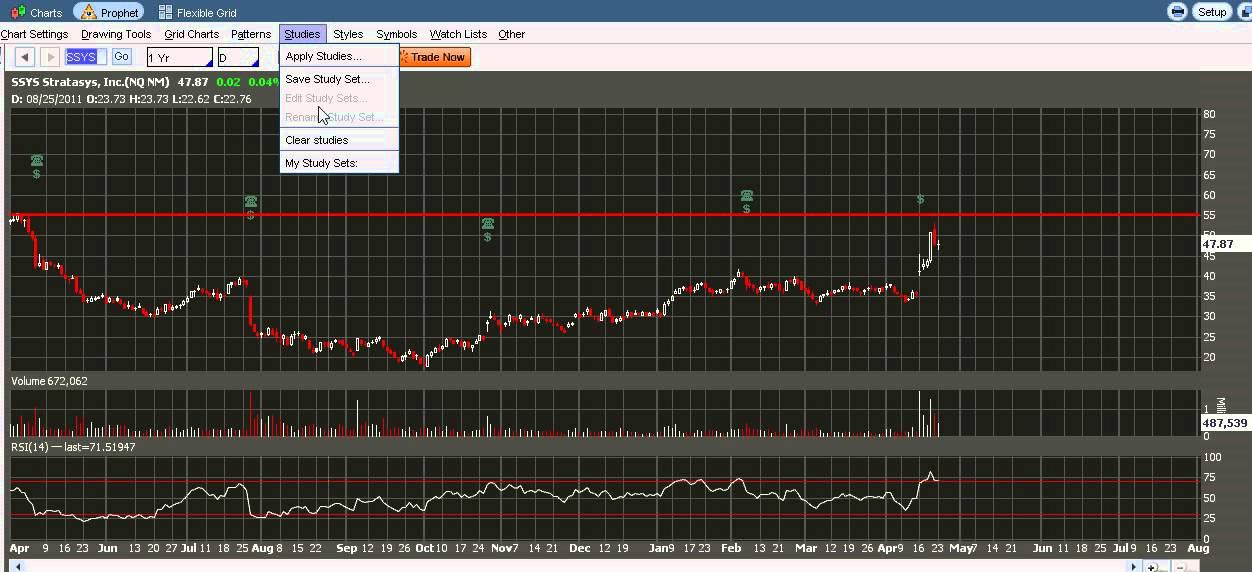Open the Symbols menu

pyautogui.click(x=396, y=34)
